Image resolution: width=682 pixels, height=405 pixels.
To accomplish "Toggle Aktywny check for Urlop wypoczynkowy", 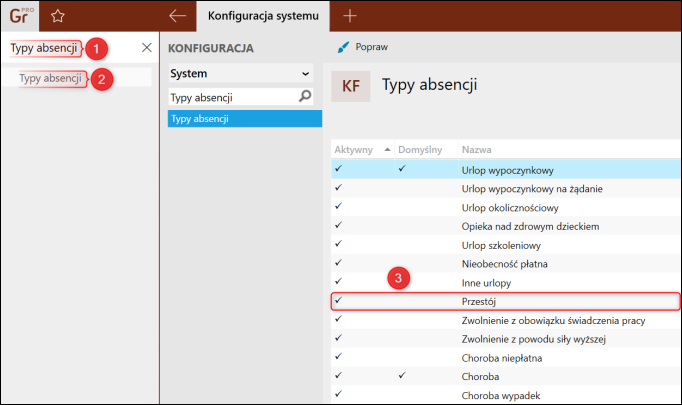I will 339,168.
